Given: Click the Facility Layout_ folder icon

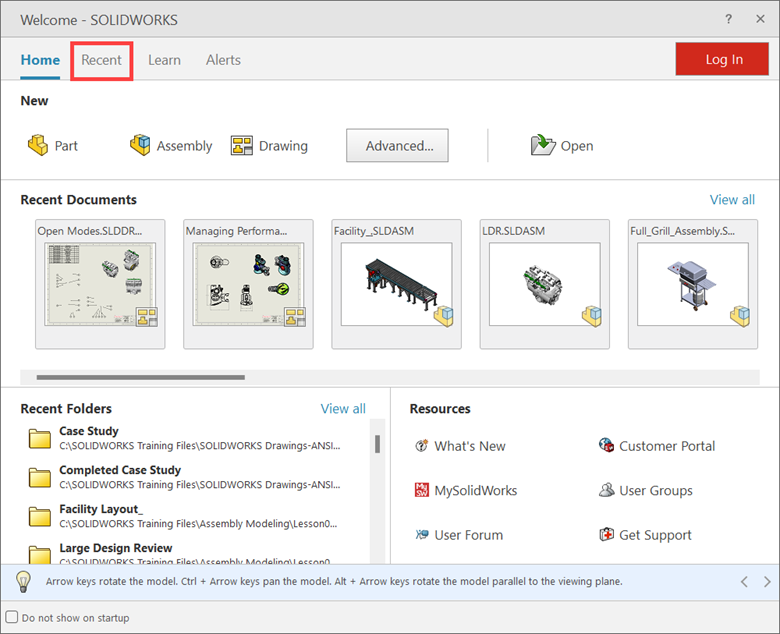Looking at the screenshot, I should click(40, 517).
